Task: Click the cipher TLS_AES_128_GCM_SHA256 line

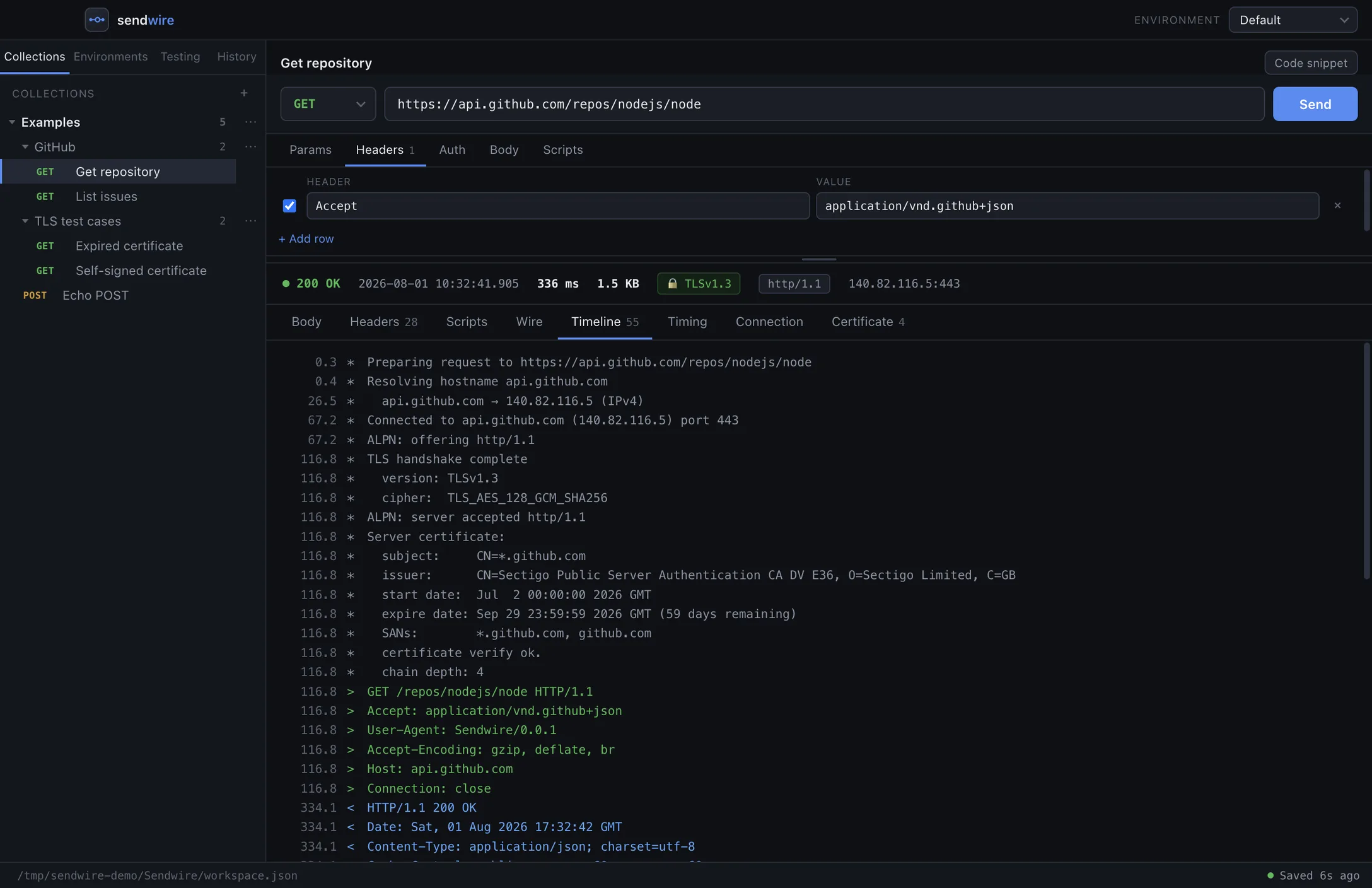Action: (x=494, y=498)
